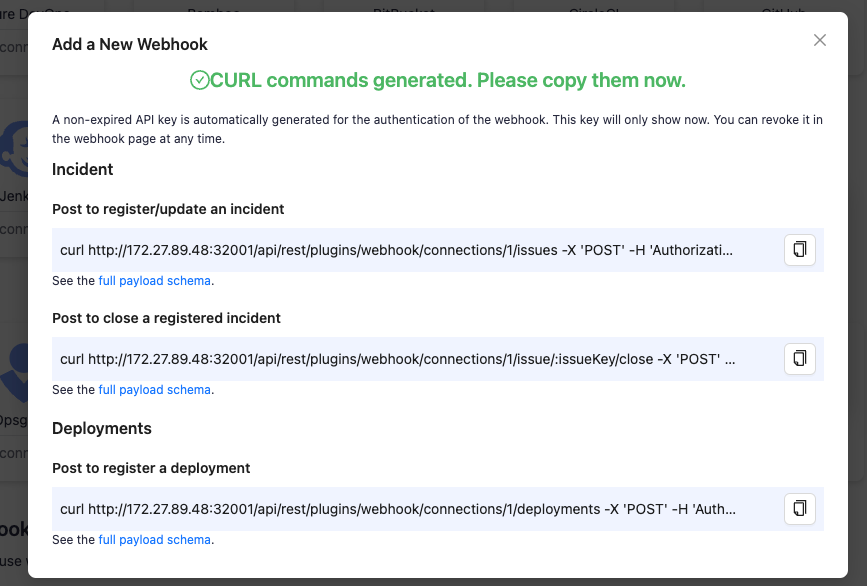
Task: Click the 'Post to register a deployment' label
Action: click(x=151, y=468)
